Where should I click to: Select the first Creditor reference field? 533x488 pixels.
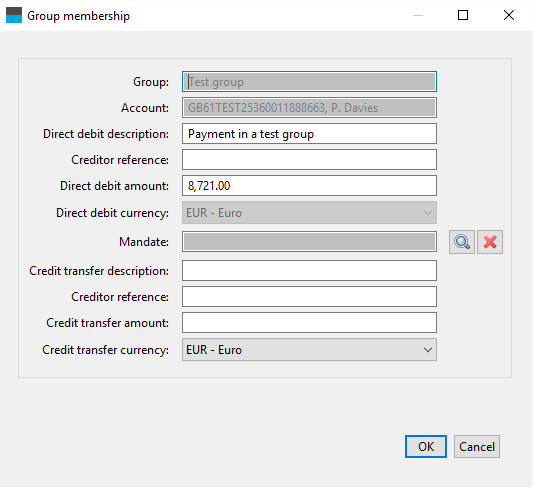pyautogui.click(x=309, y=160)
